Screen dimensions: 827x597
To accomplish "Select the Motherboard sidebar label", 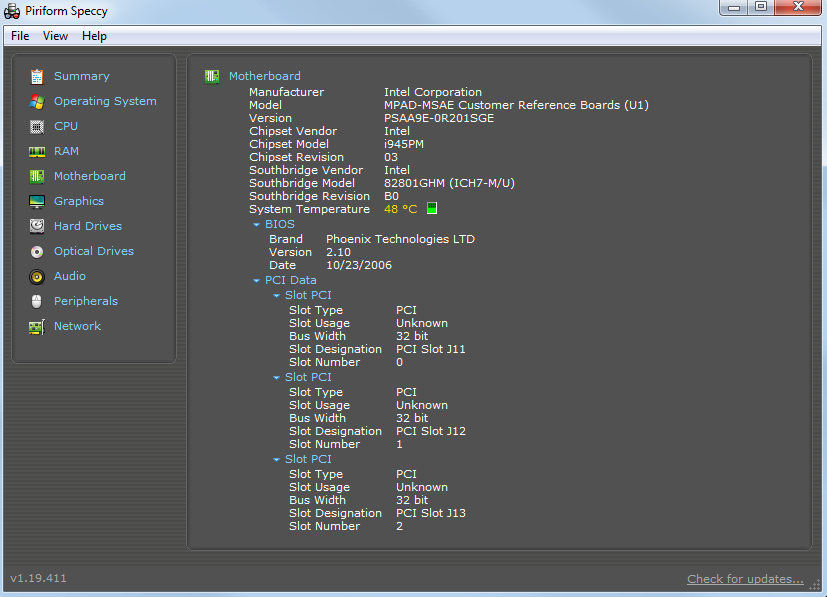I will point(90,176).
